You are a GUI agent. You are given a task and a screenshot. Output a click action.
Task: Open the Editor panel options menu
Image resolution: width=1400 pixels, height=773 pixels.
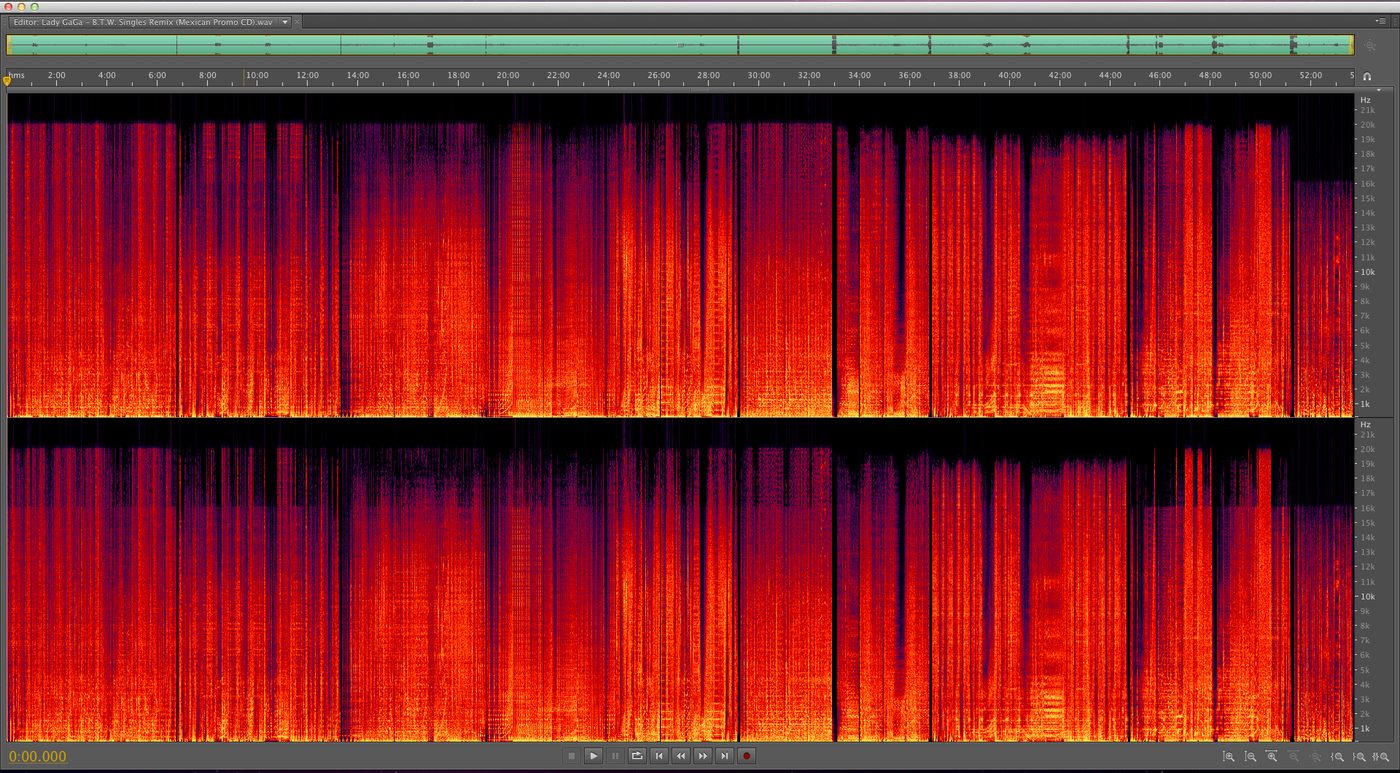click(1381, 20)
